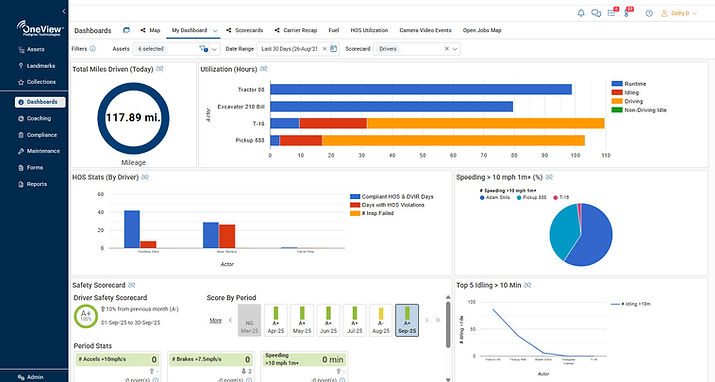
Task: Toggle Non-Driving Idle legend entry
Action: (639, 110)
